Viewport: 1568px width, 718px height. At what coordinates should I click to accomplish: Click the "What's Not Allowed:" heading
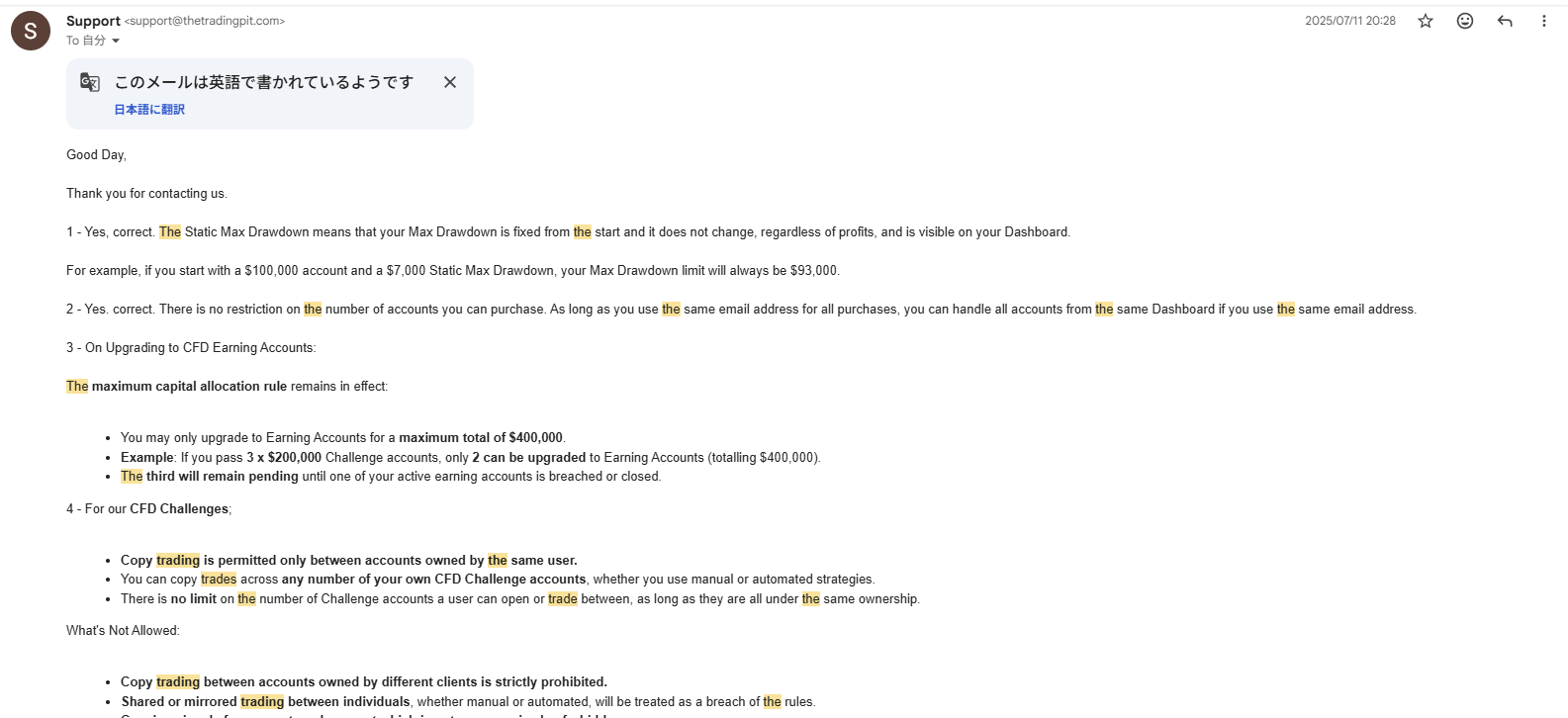[x=123, y=630]
